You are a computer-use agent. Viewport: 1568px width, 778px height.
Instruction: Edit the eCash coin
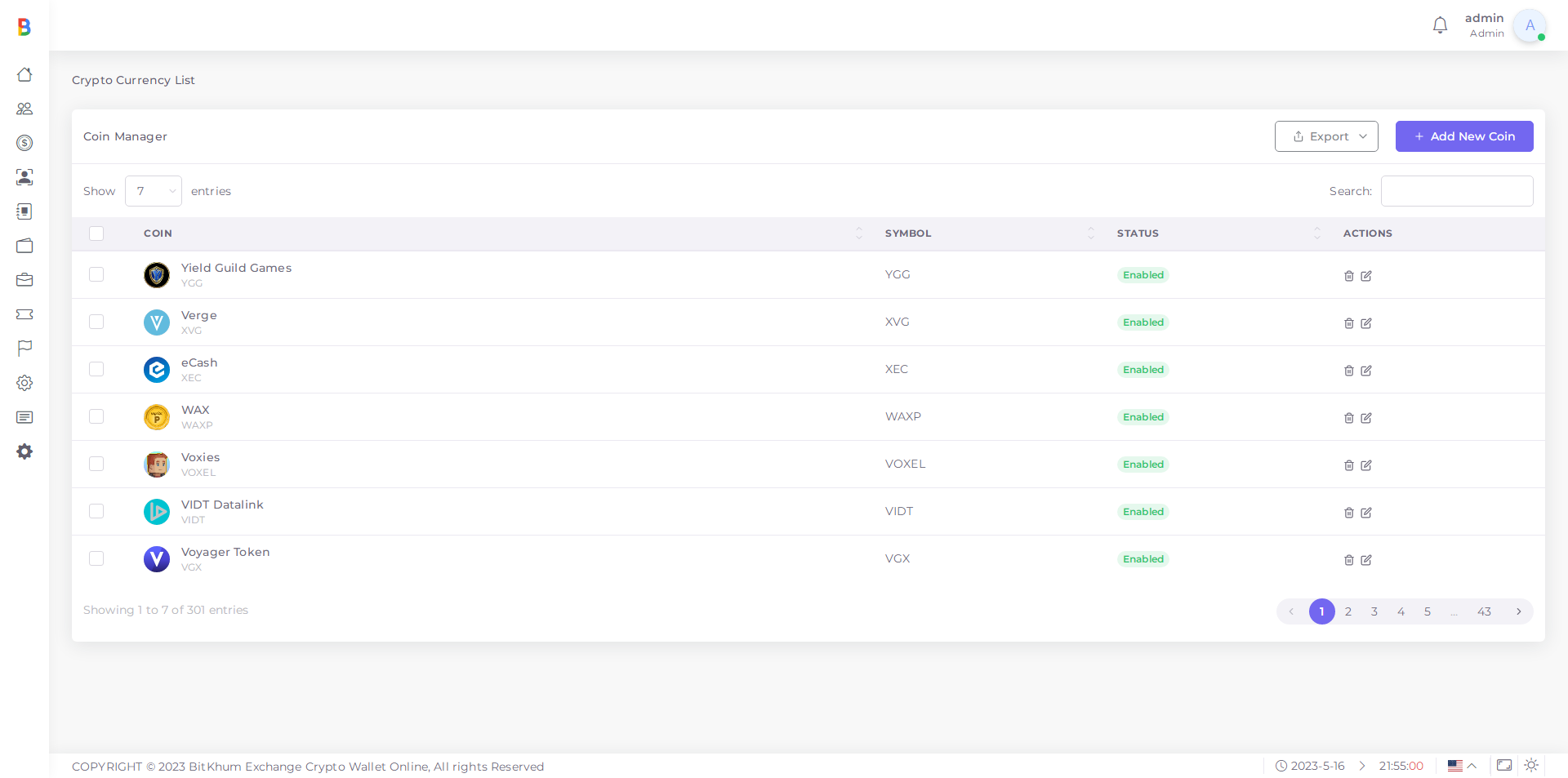tap(1366, 371)
